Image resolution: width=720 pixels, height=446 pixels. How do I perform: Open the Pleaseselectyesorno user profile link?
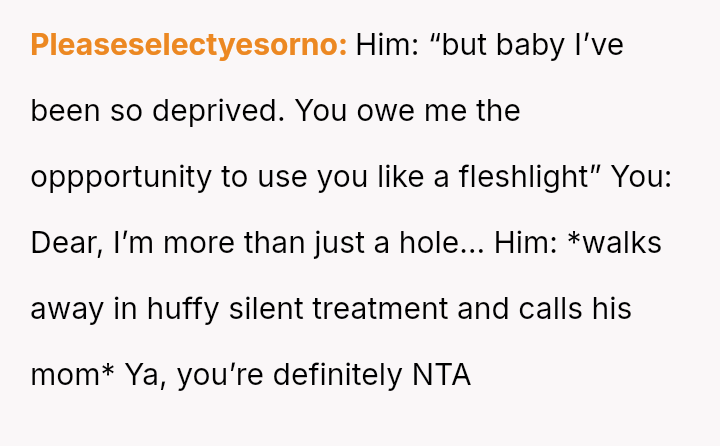pos(189,45)
